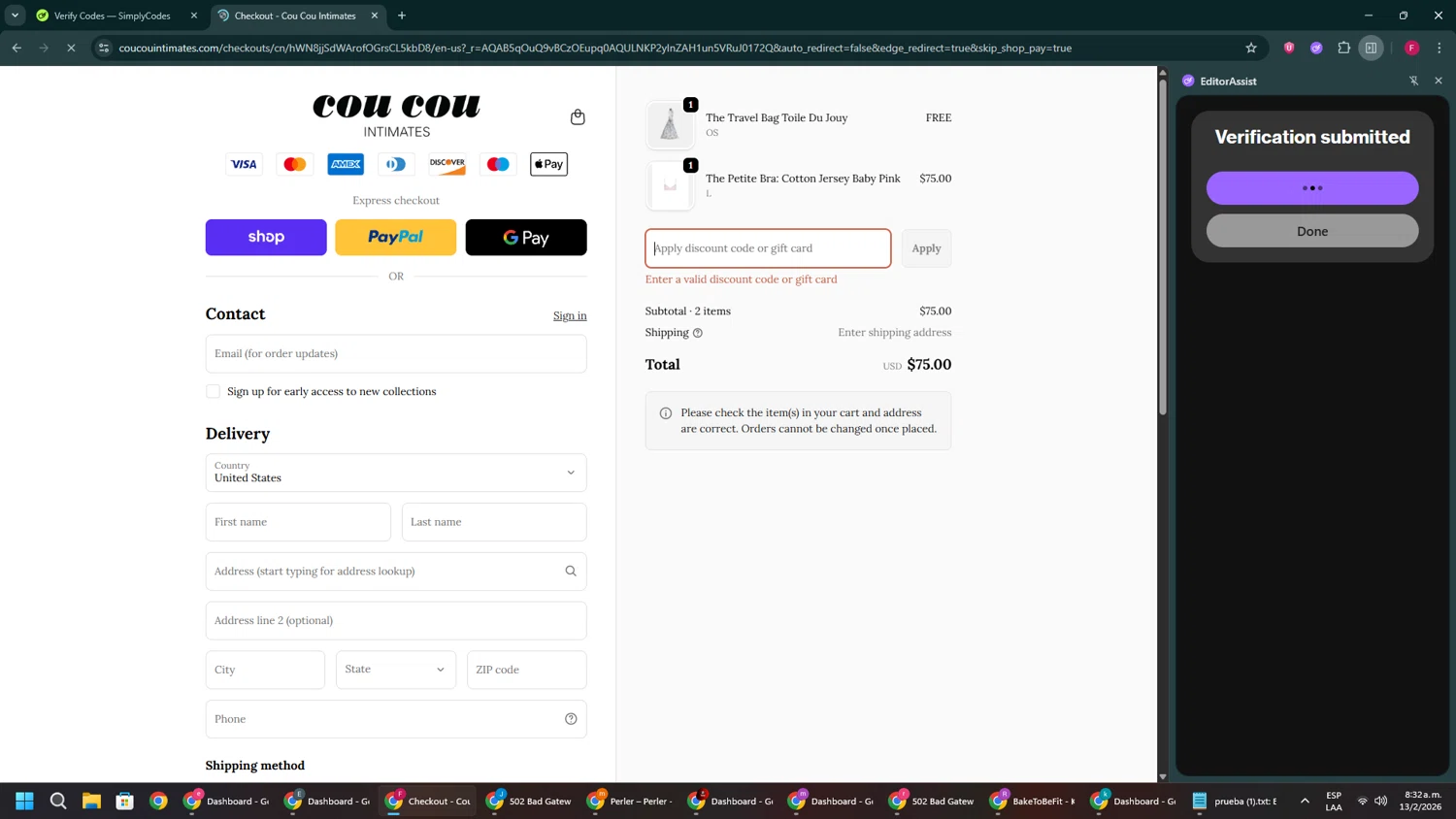Show hidden system tray icons
The image size is (1456, 819).
pos(1305,801)
